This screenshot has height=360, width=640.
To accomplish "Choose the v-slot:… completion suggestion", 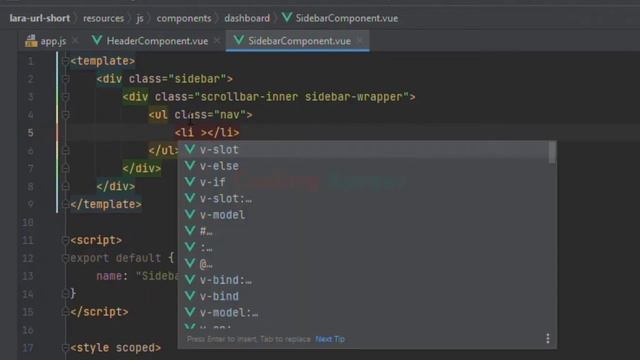I will click(x=367, y=199).
